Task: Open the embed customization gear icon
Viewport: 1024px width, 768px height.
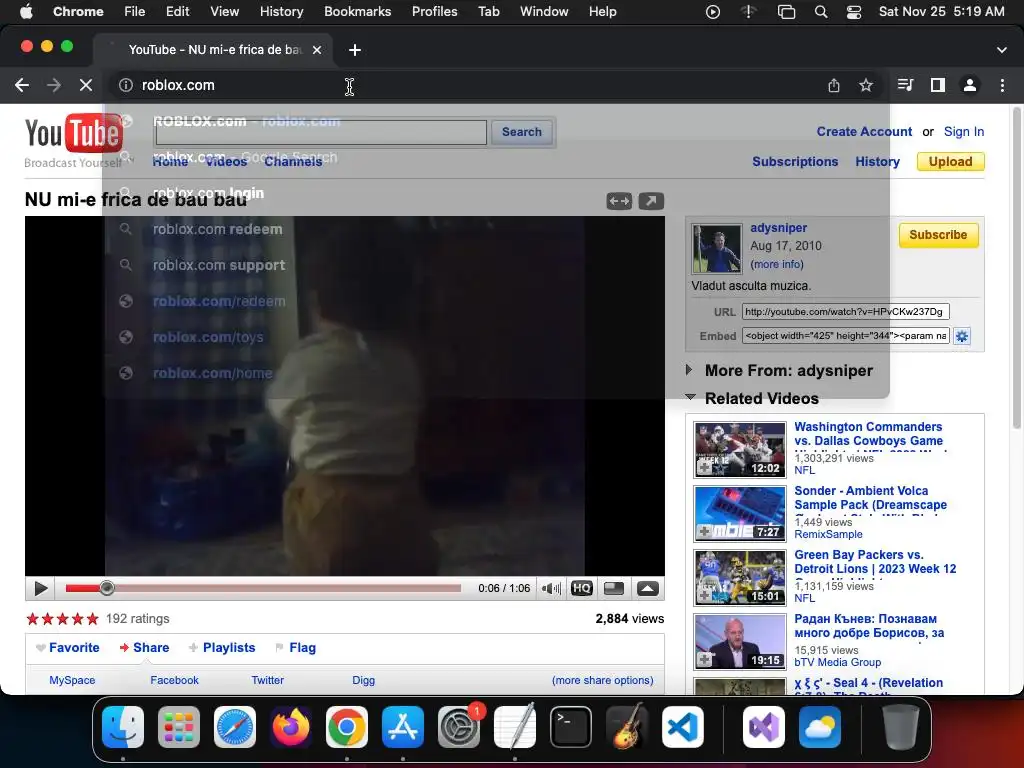Action: point(962,336)
